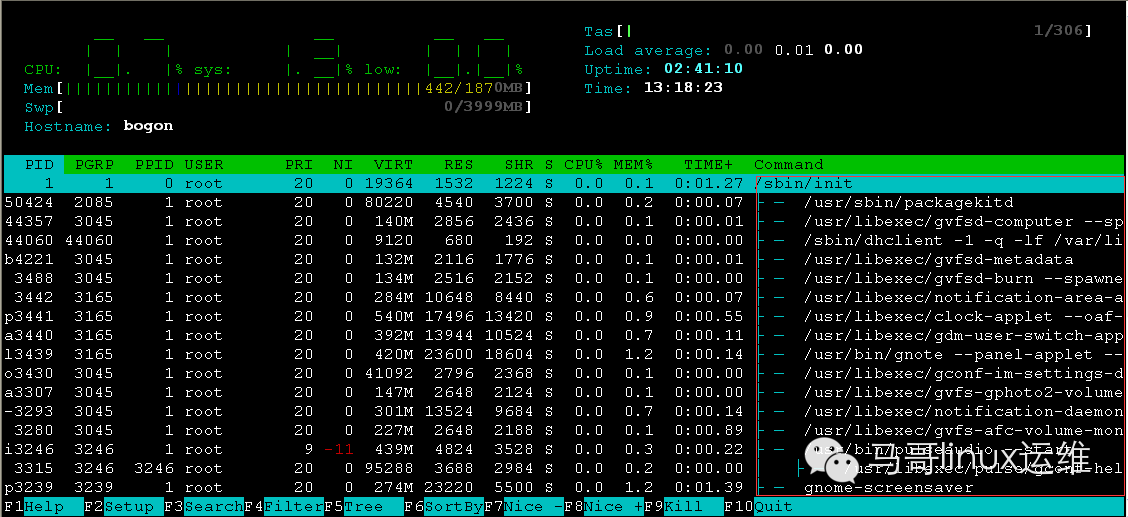Sort by the PPID column header
Image resolution: width=1128 pixels, height=517 pixels.
click(x=154, y=165)
